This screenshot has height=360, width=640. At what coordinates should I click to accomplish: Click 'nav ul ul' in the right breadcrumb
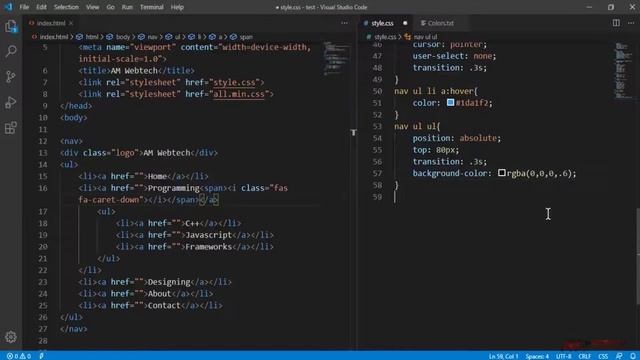point(425,37)
